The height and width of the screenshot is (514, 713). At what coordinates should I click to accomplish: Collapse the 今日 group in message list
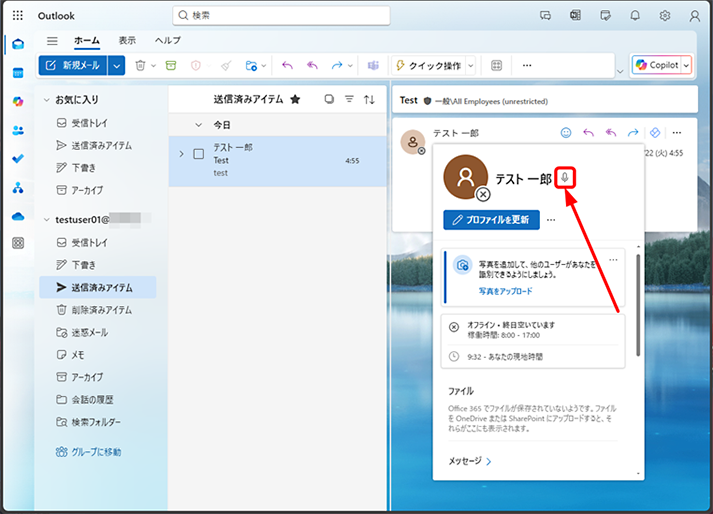198,125
